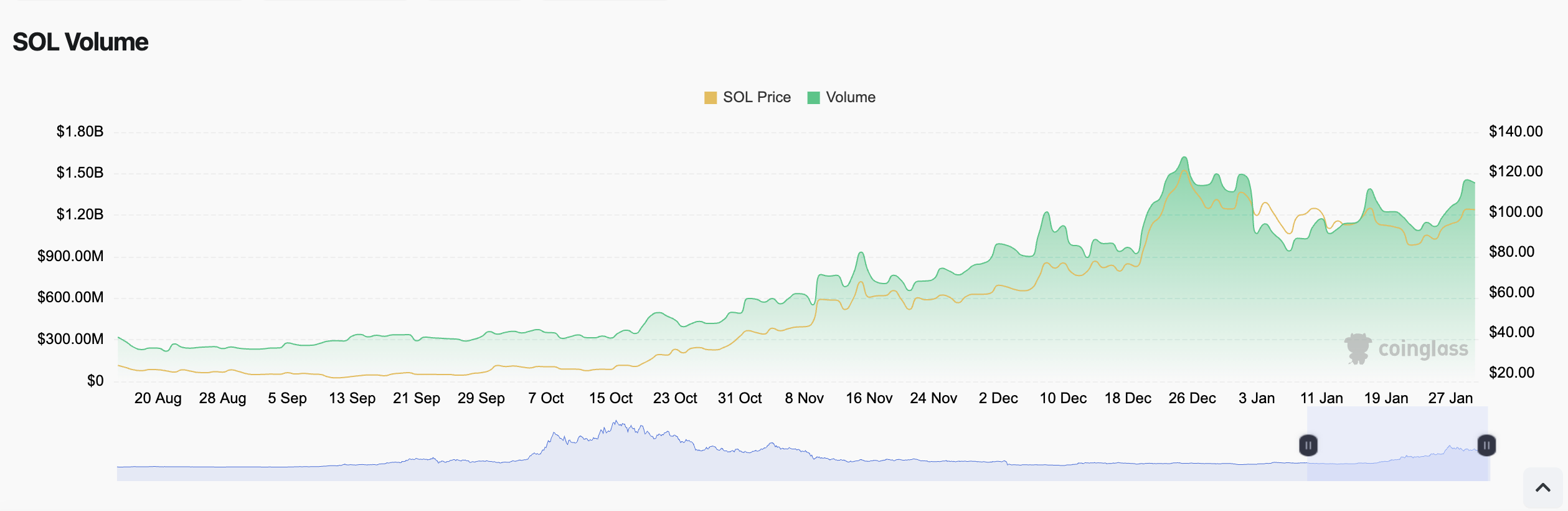The width and height of the screenshot is (1568, 511).
Task: Click the yellow SOL Price legend swatch
Action: (710, 98)
